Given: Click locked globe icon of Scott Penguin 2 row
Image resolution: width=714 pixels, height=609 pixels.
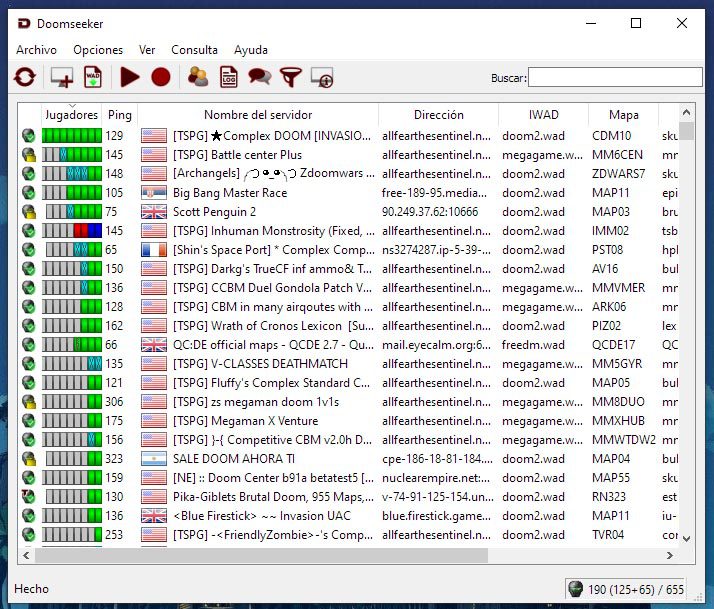Looking at the screenshot, I should pyautogui.click(x=29, y=212).
